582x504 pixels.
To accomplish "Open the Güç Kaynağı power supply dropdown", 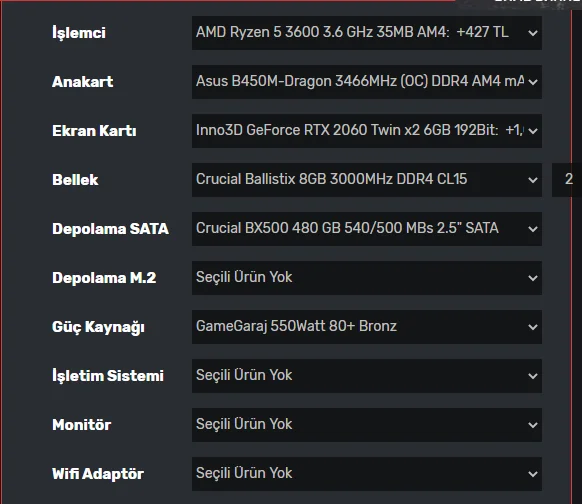I will (x=367, y=327).
